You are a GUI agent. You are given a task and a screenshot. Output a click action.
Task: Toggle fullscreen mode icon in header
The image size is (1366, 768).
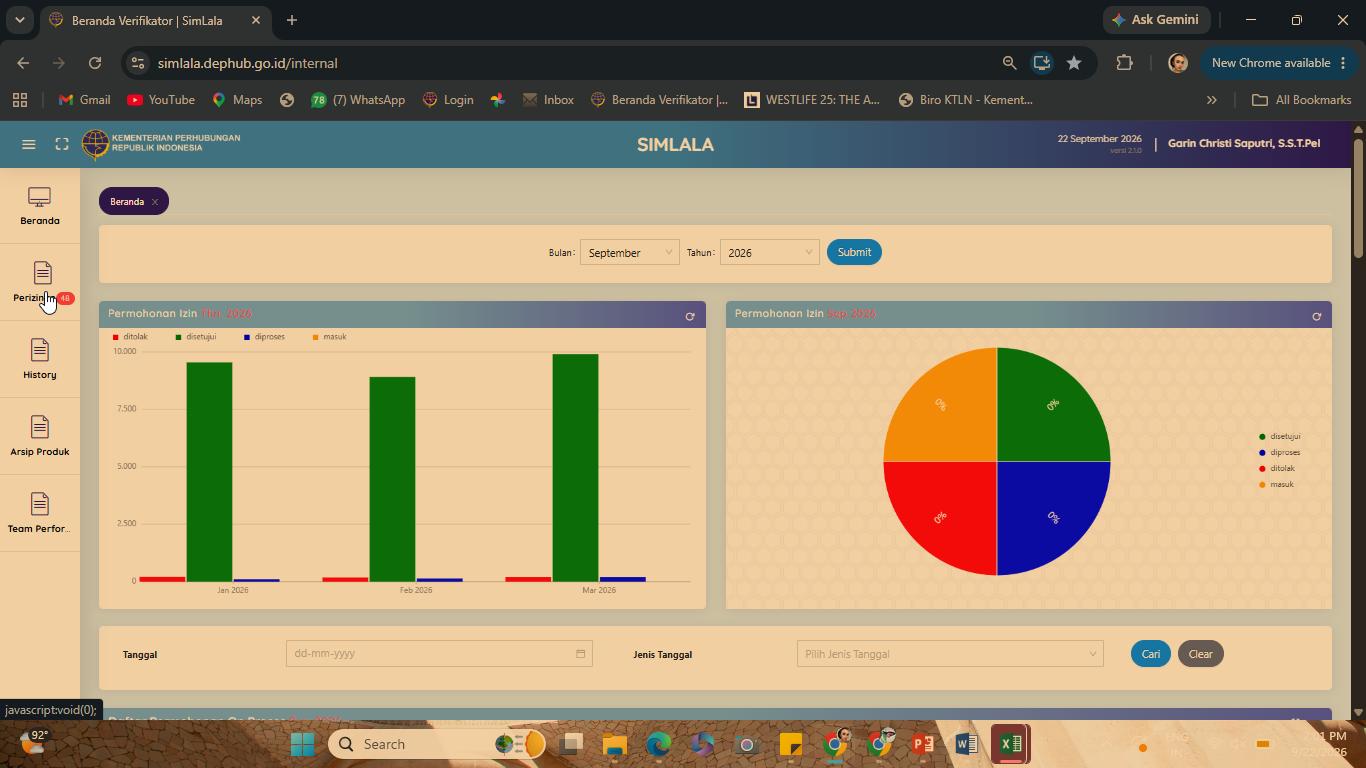pos(62,144)
